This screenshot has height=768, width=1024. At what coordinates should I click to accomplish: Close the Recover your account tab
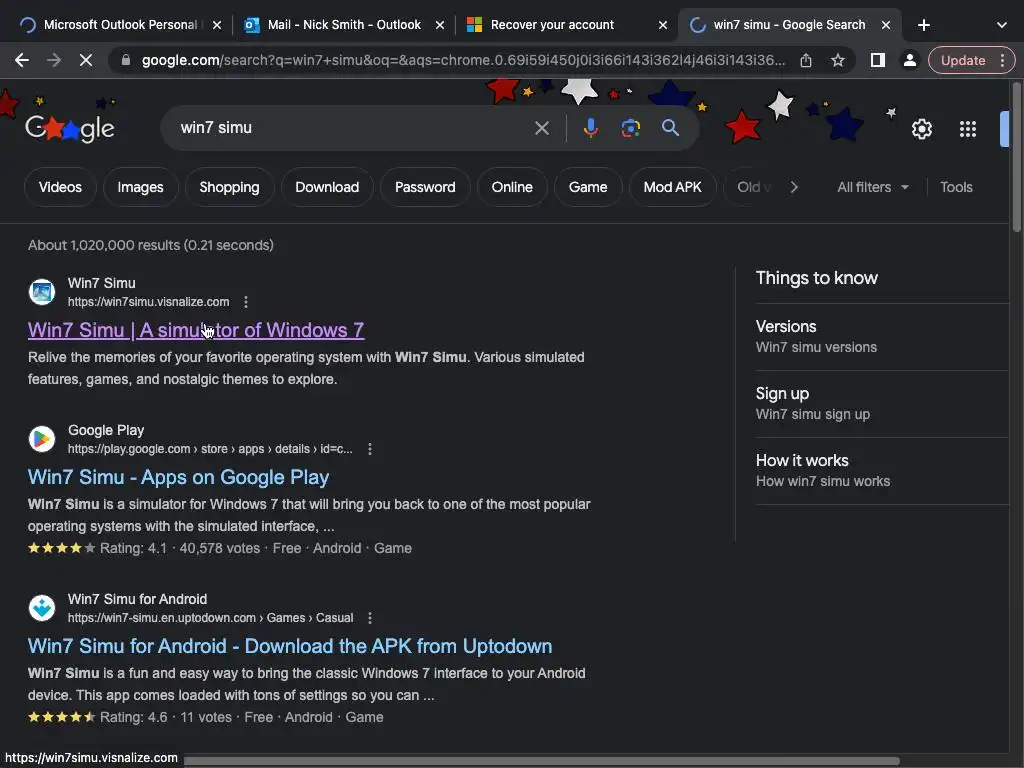point(663,25)
